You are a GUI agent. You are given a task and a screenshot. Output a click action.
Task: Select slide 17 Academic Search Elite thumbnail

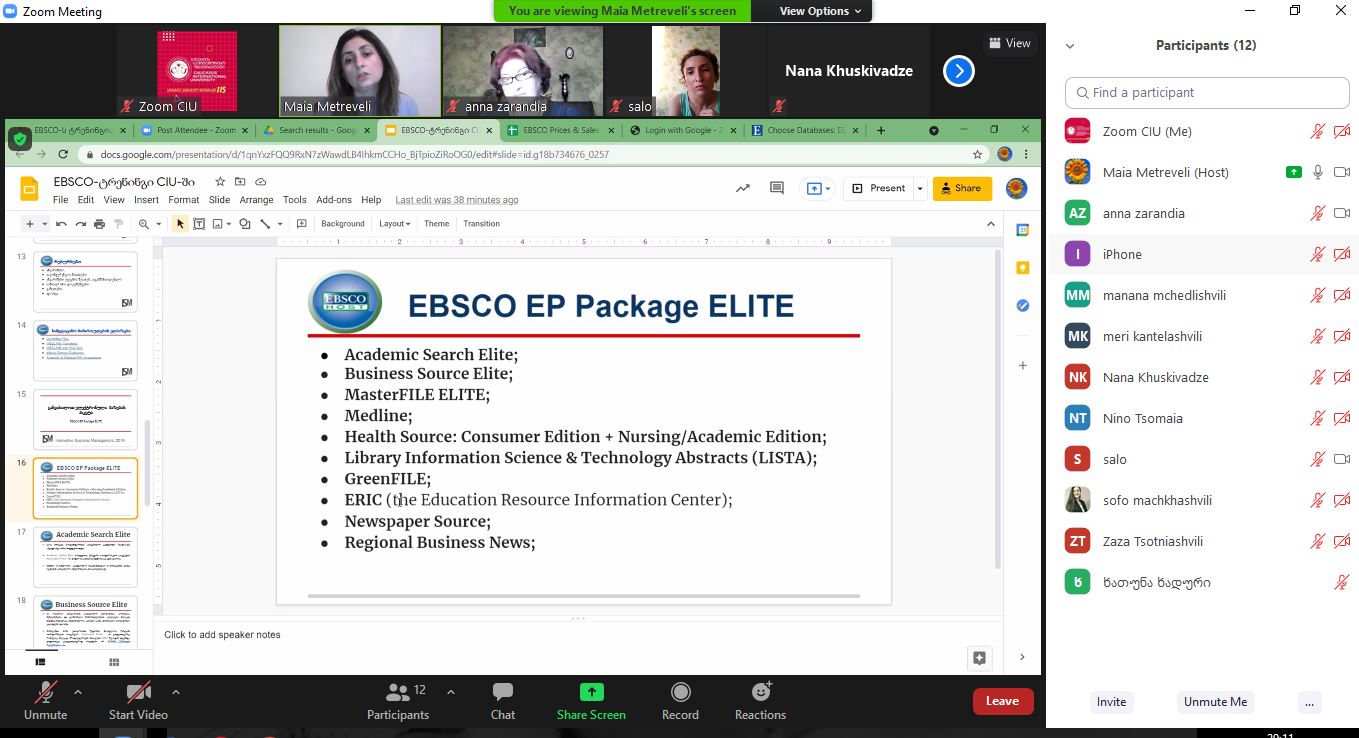[85, 556]
